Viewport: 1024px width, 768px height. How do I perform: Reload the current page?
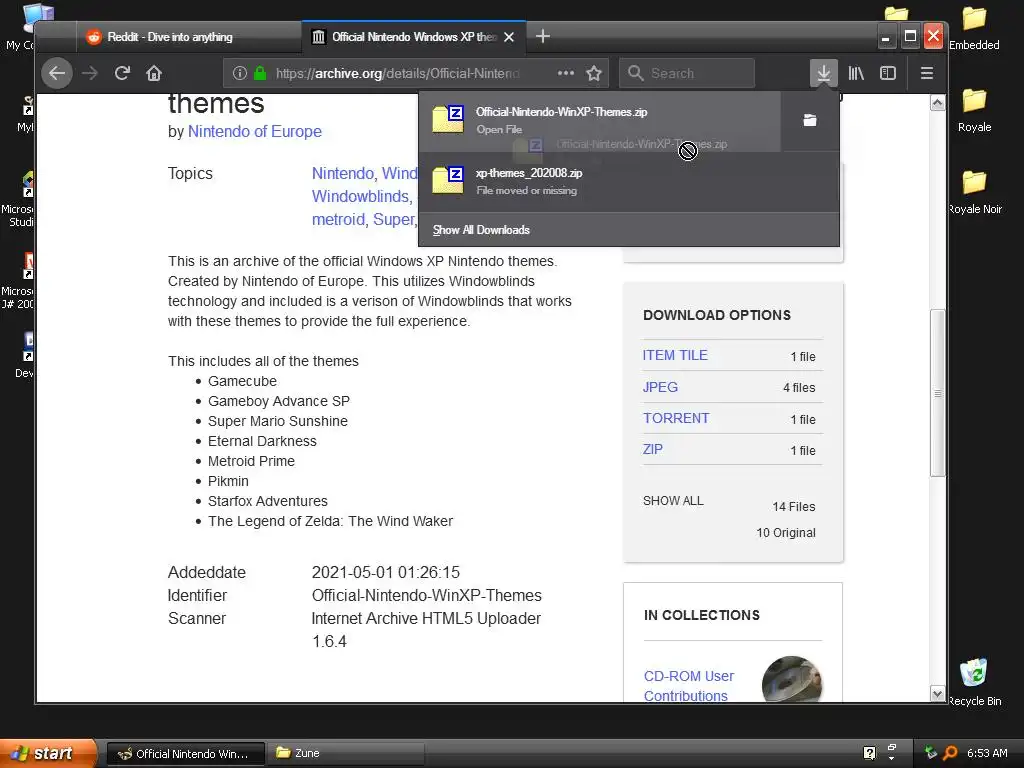click(x=122, y=73)
